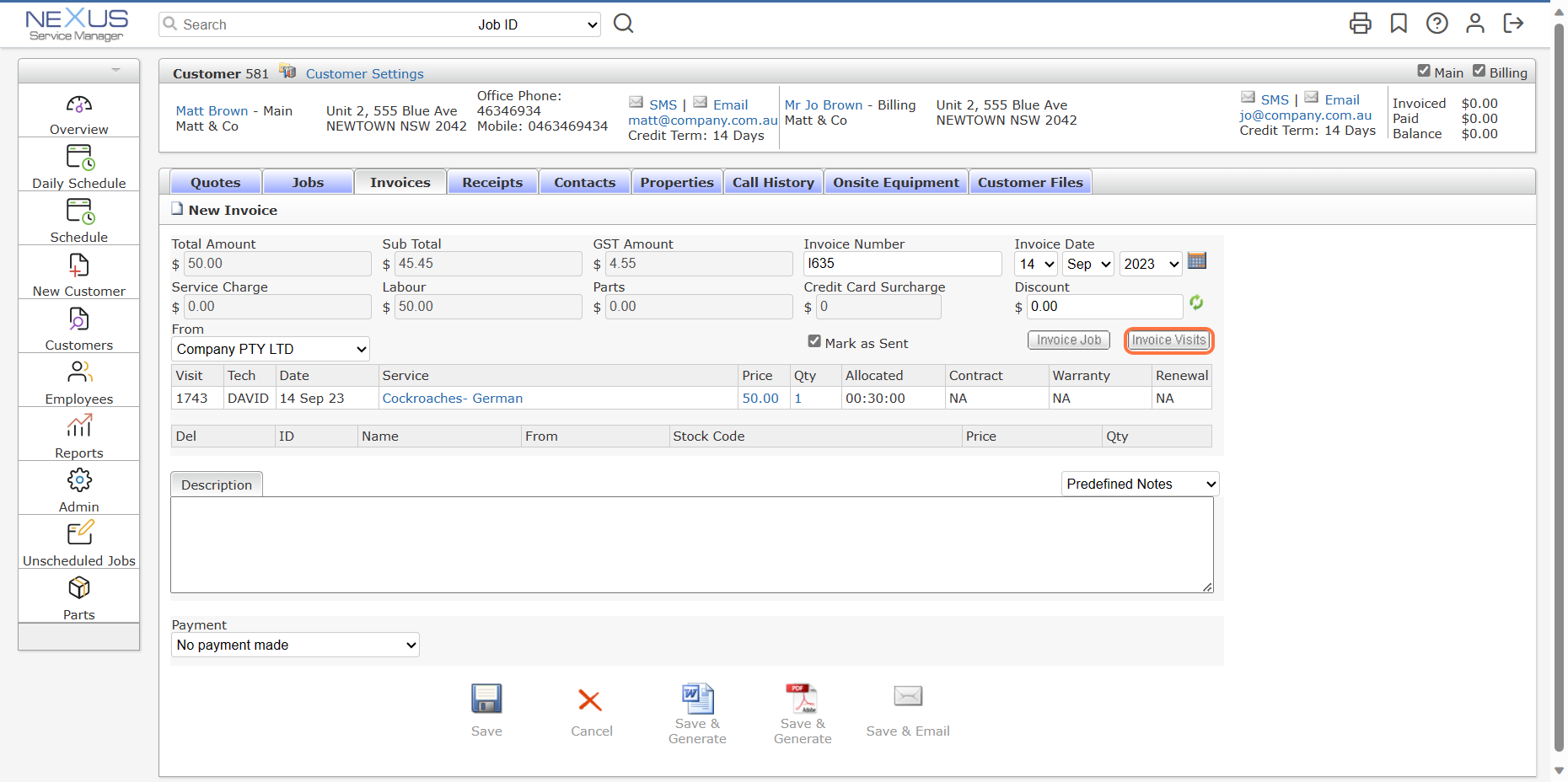The image size is (1568, 782).
Task: Click the print icon in the header
Action: (1360, 24)
